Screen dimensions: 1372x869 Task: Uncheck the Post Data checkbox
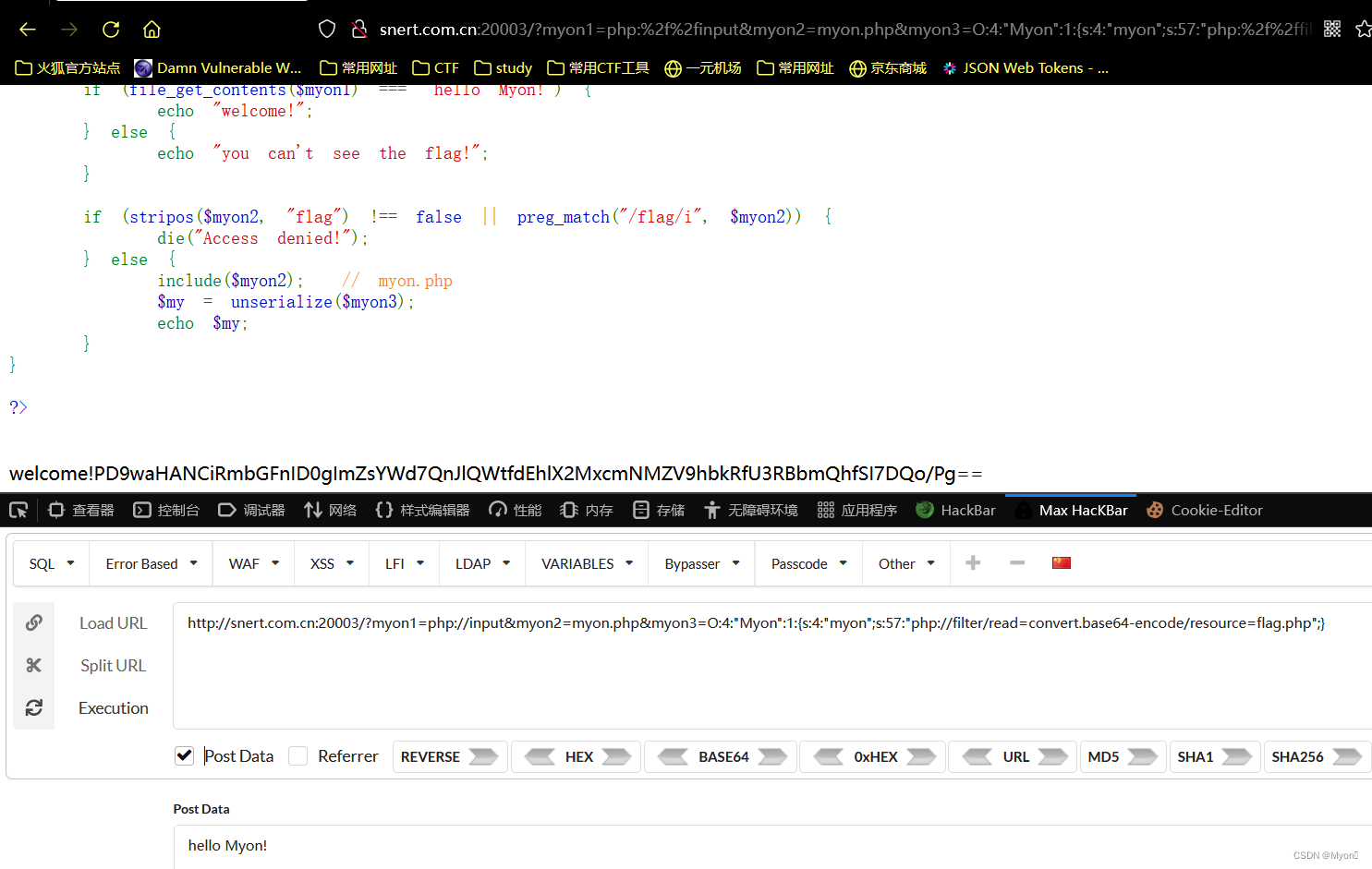tap(185, 755)
